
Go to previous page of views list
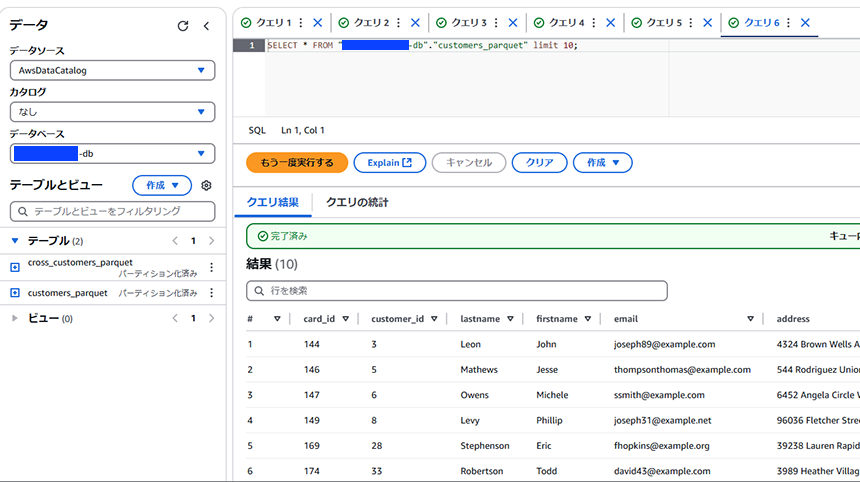pos(175,318)
